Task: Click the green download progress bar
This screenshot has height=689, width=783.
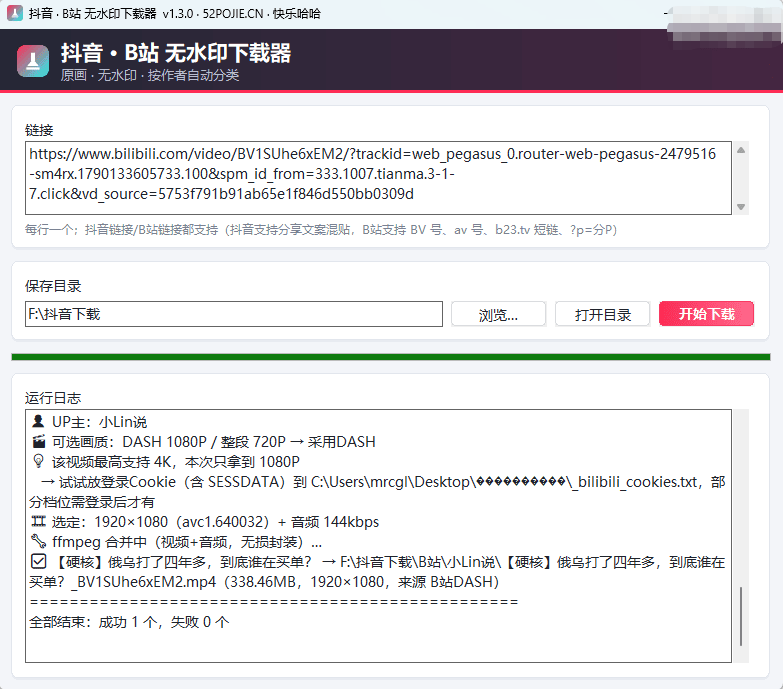Action: 391,357
